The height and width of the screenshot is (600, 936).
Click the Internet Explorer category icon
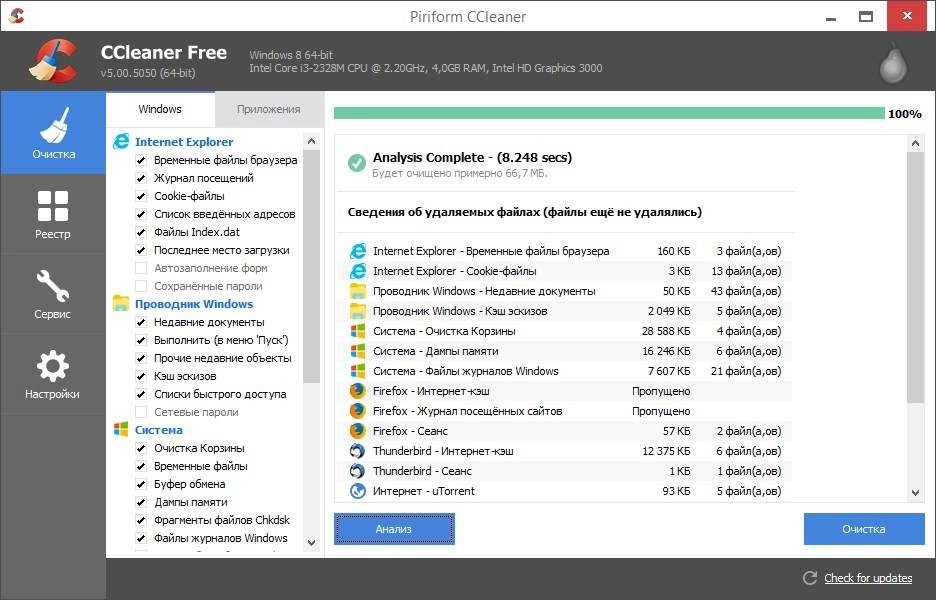[121, 141]
